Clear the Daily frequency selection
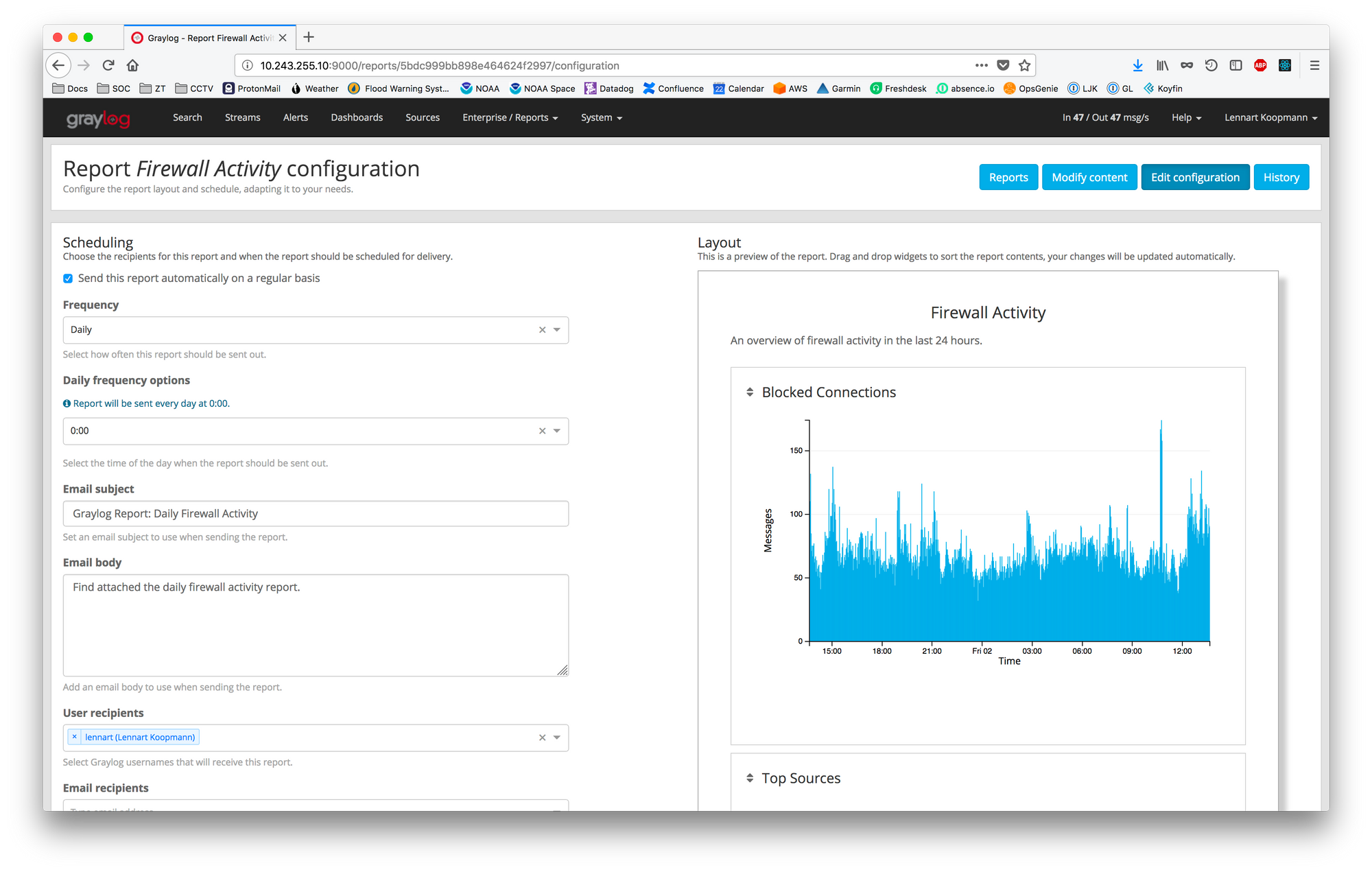 click(542, 330)
